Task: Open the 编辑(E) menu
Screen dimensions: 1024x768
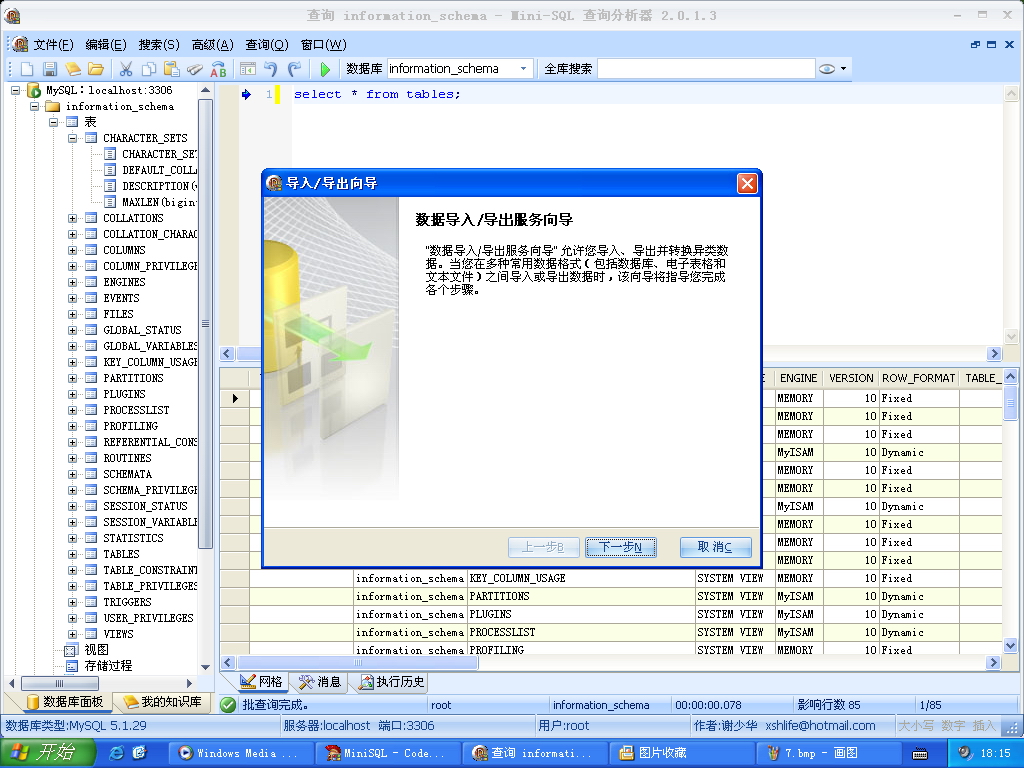Action: 106,44
